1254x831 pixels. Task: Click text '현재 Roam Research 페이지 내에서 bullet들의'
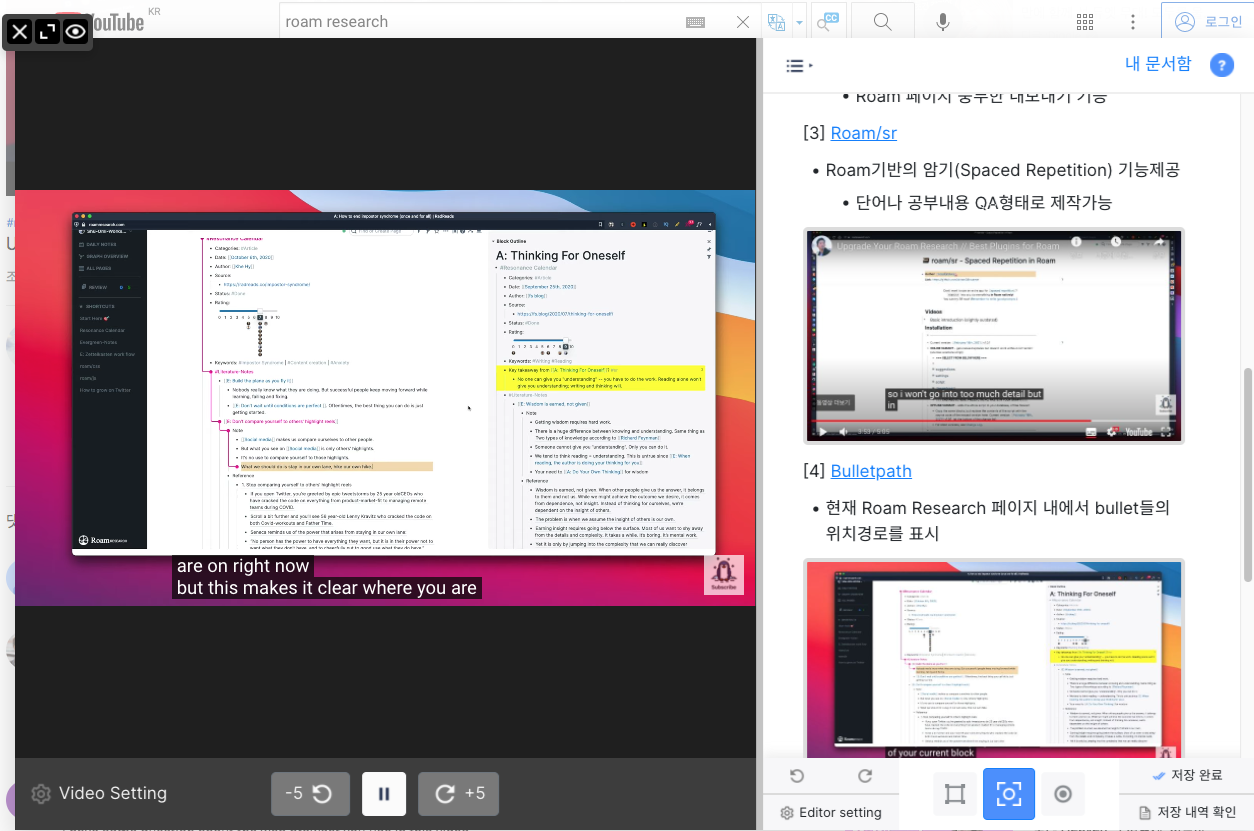tap(998, 508)
